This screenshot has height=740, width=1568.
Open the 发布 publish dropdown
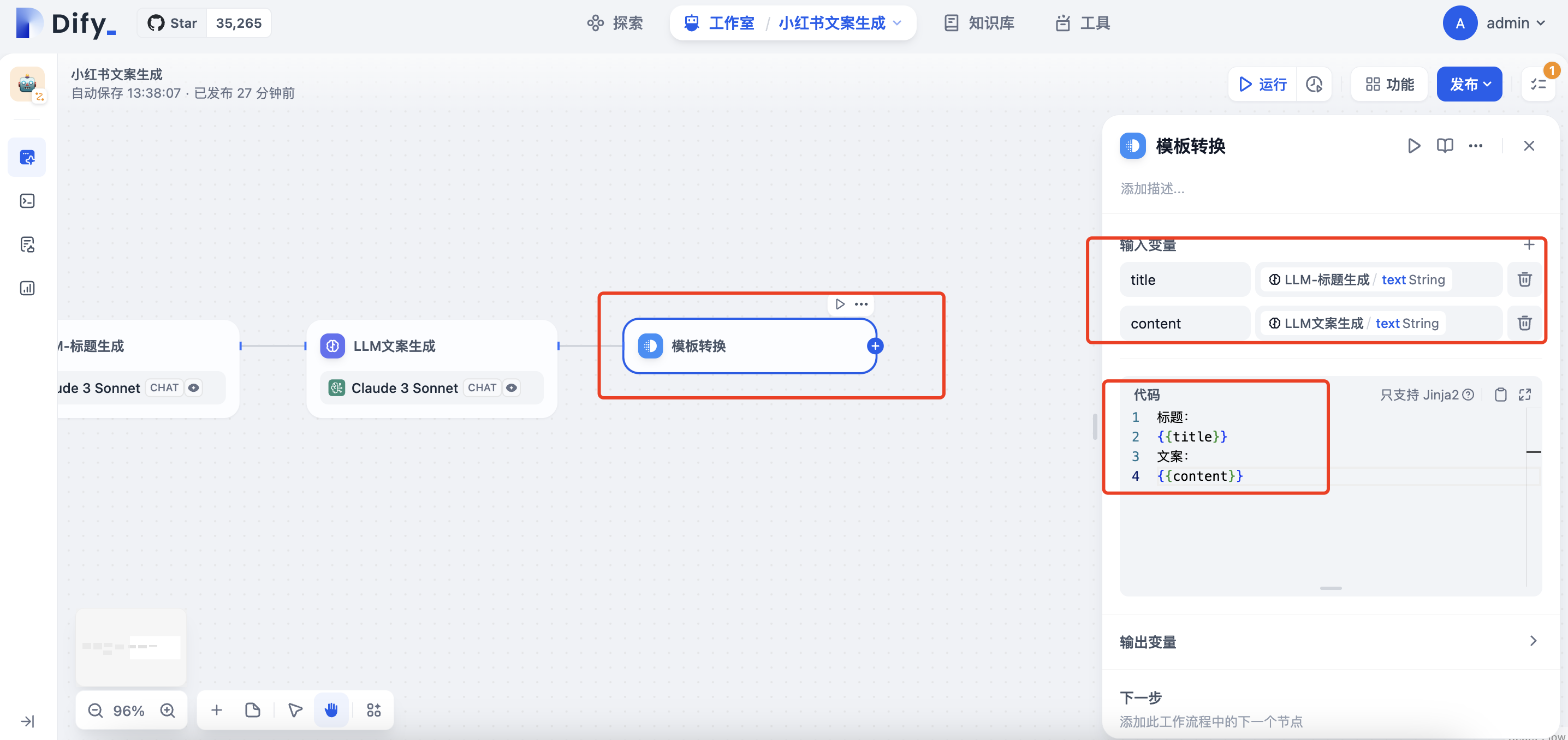1469,85
